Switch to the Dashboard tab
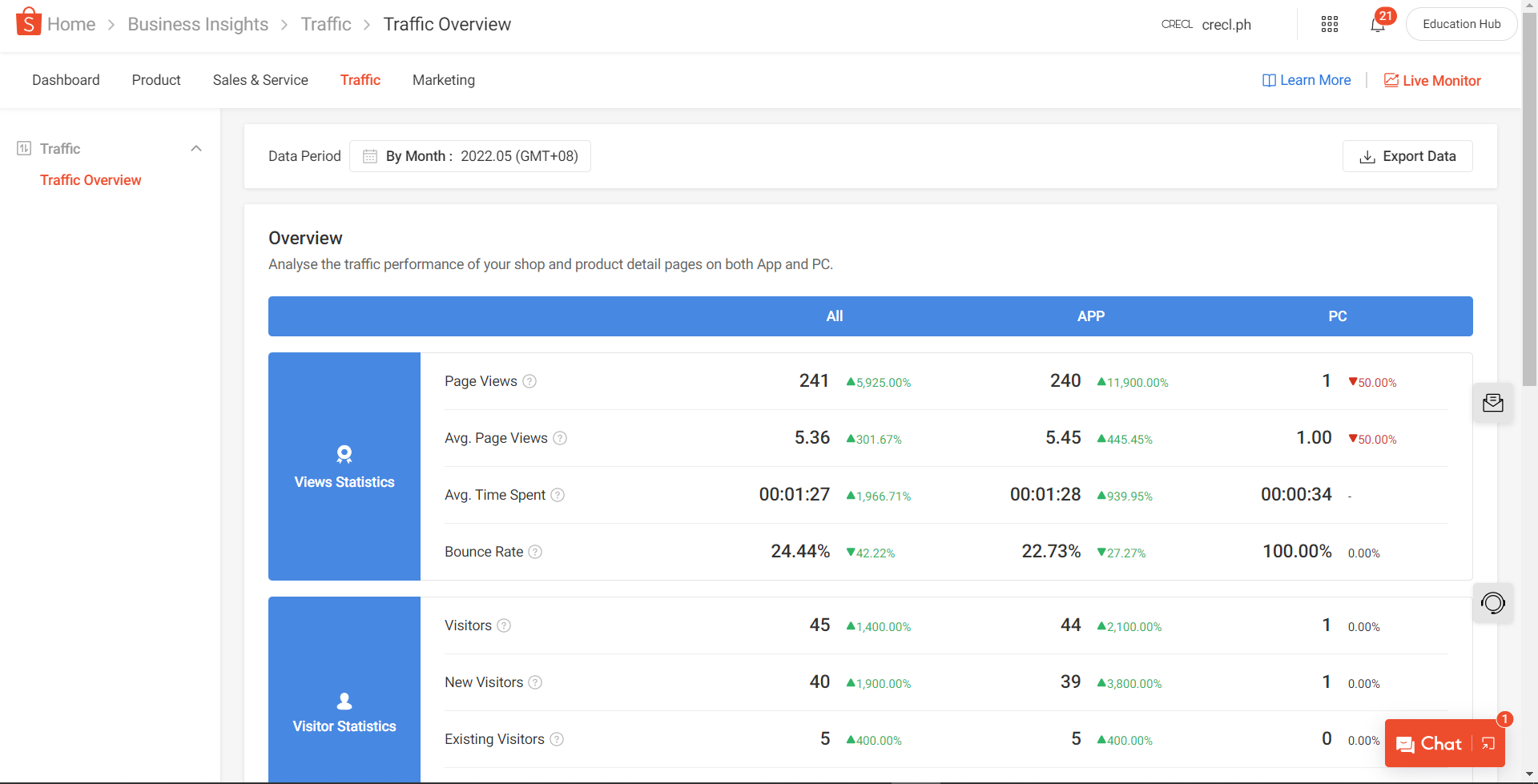 [x=66, y=80]
